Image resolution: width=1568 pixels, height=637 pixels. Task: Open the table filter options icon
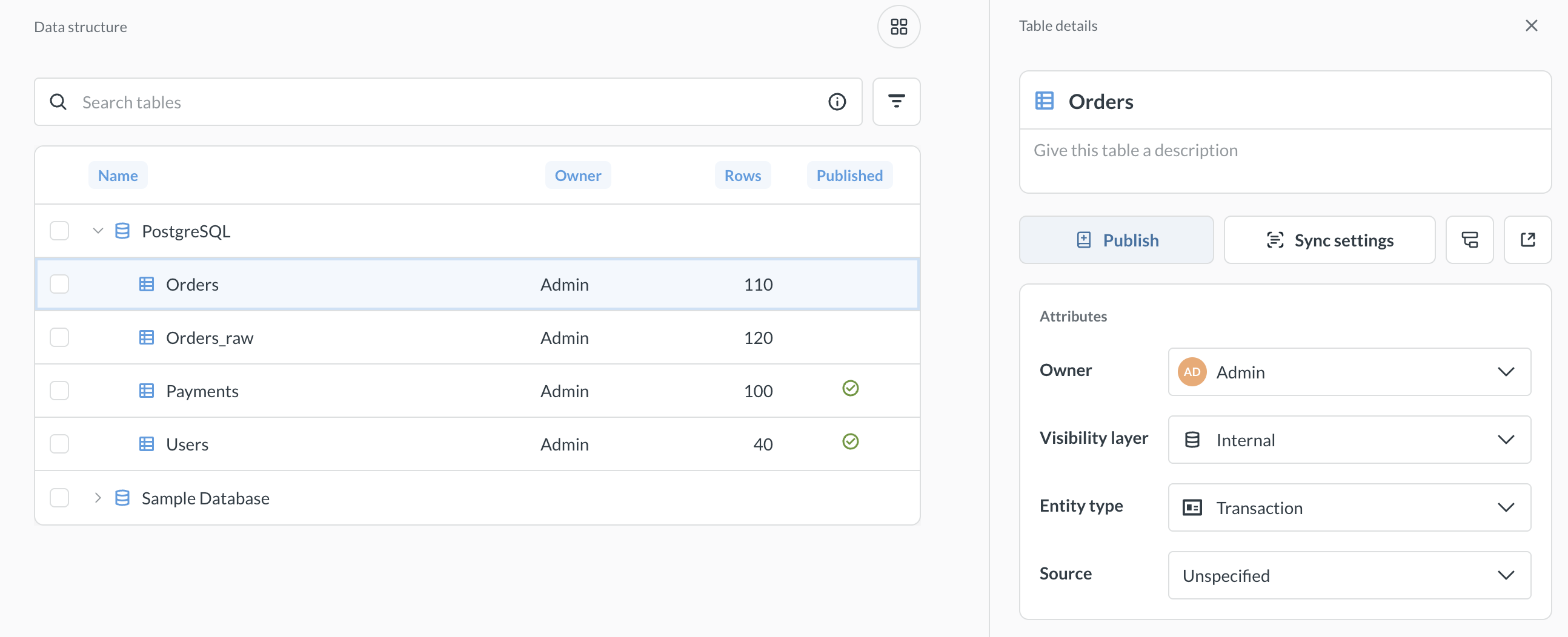[x=896, y=102]
